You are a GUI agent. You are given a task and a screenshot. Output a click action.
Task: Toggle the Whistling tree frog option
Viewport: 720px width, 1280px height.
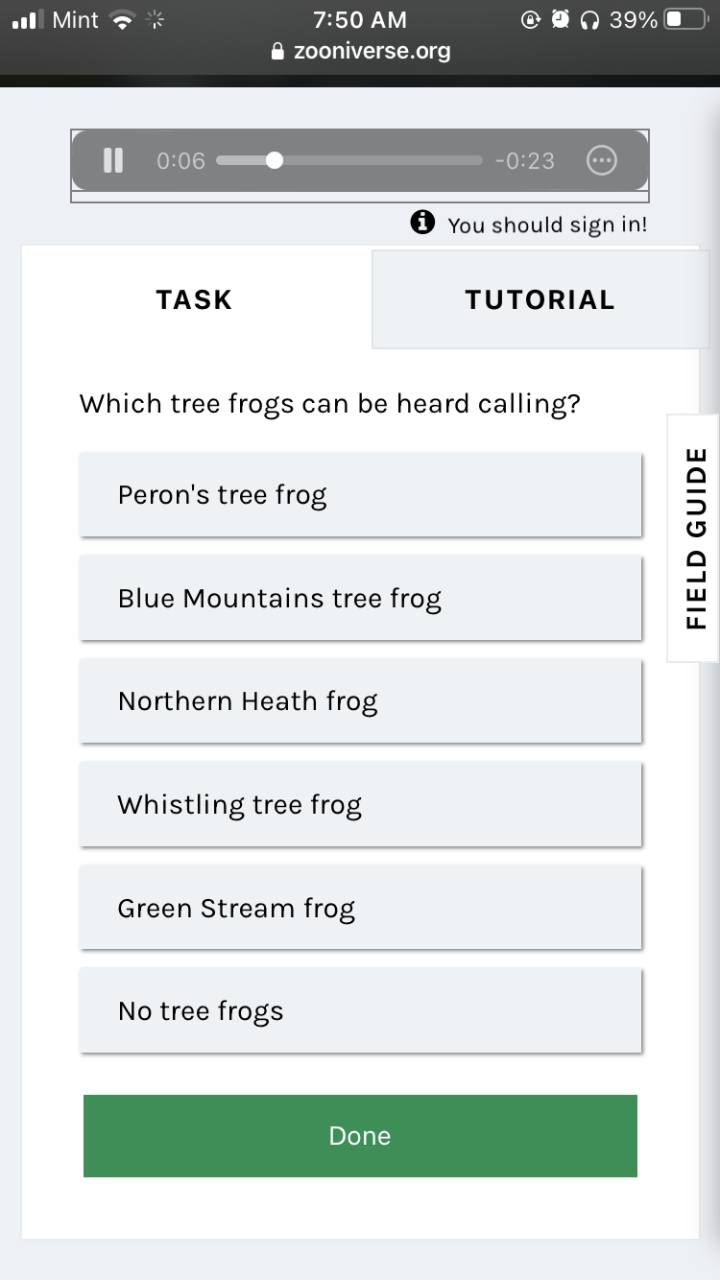click(360, 805)
